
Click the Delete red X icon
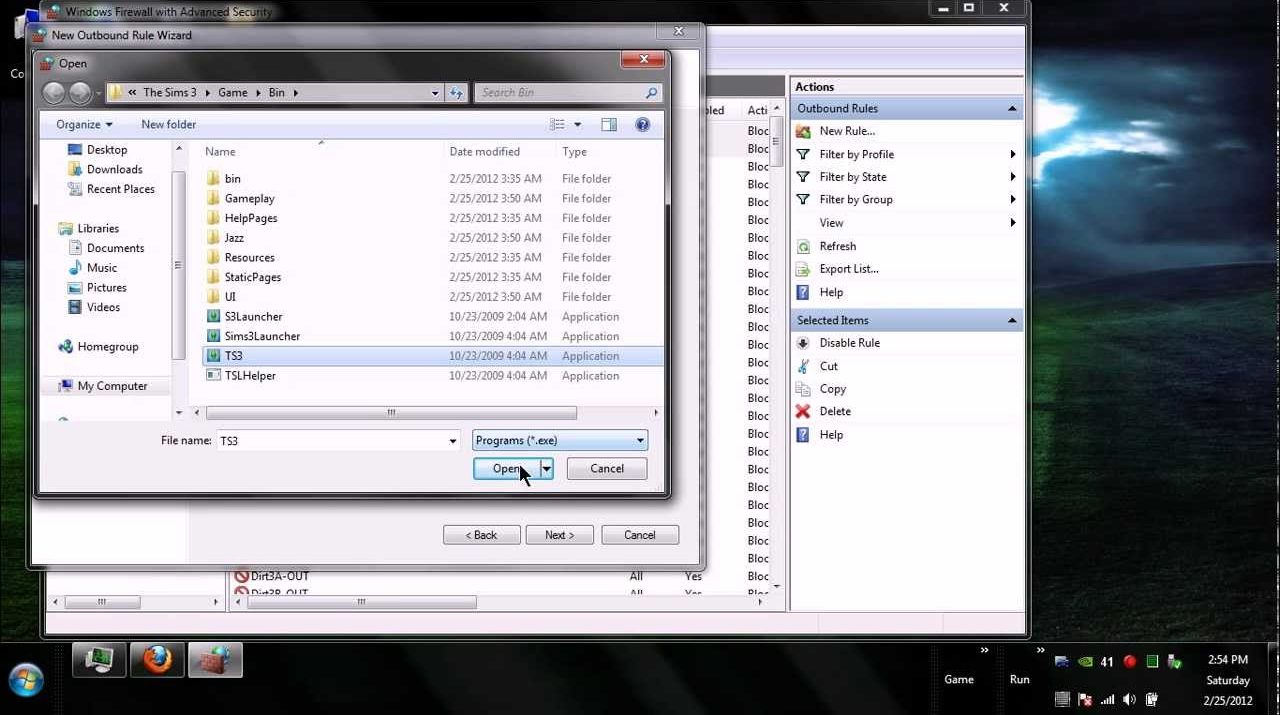pos(803,412)
